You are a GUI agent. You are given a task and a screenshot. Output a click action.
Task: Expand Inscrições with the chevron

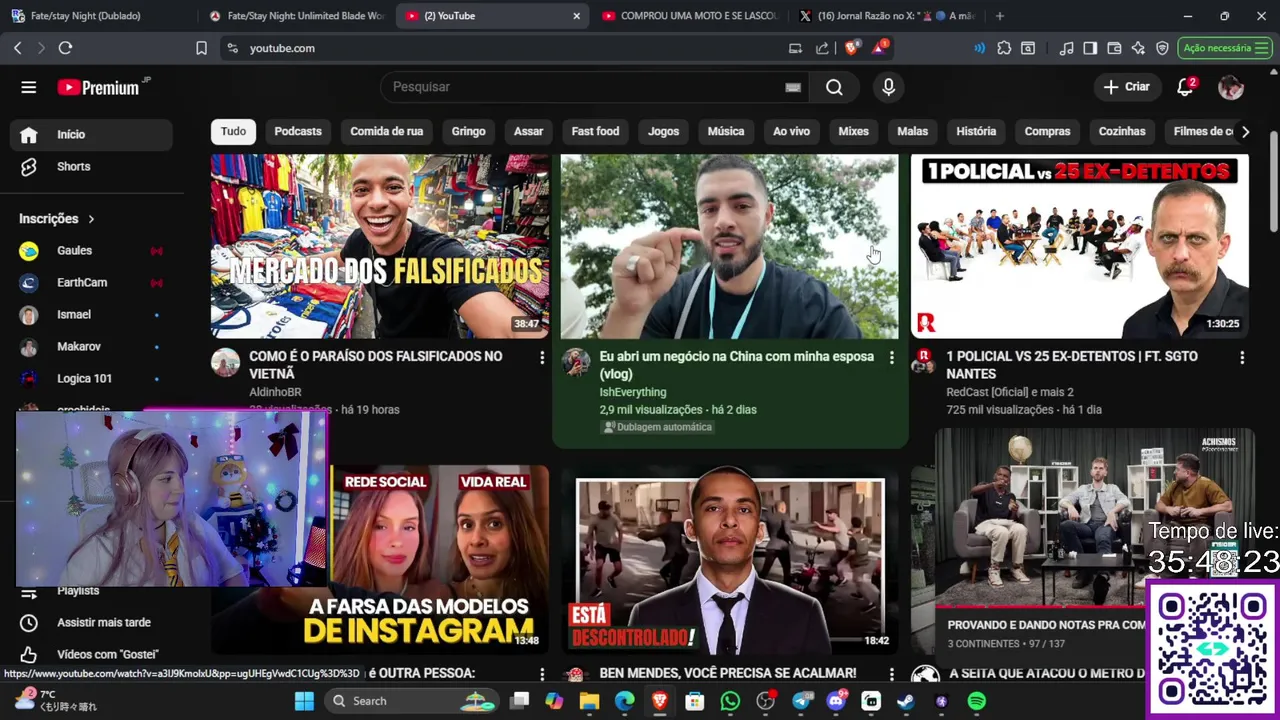[x=91, y=219]
